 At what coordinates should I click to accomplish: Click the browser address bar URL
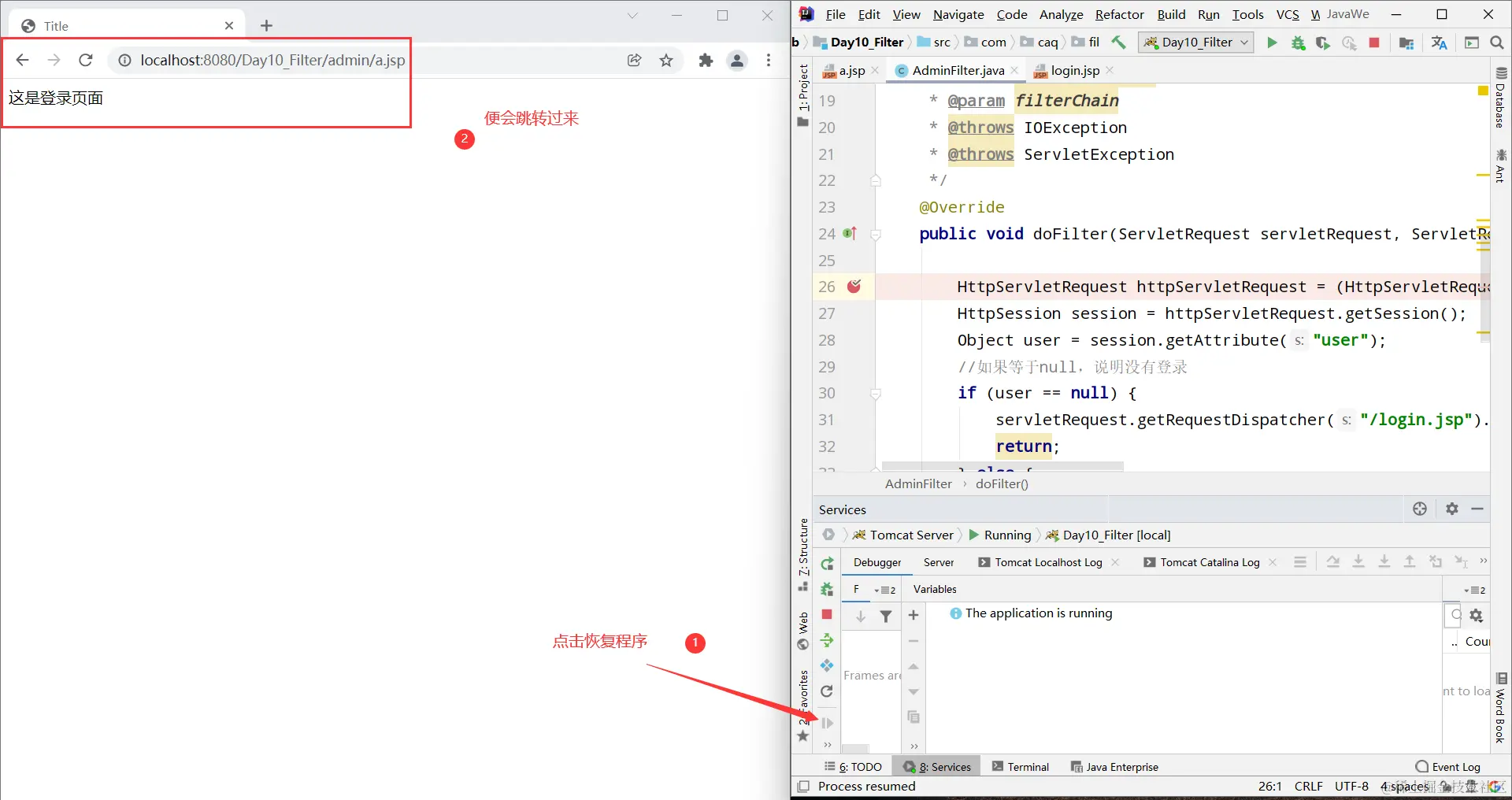click(272, 60)
